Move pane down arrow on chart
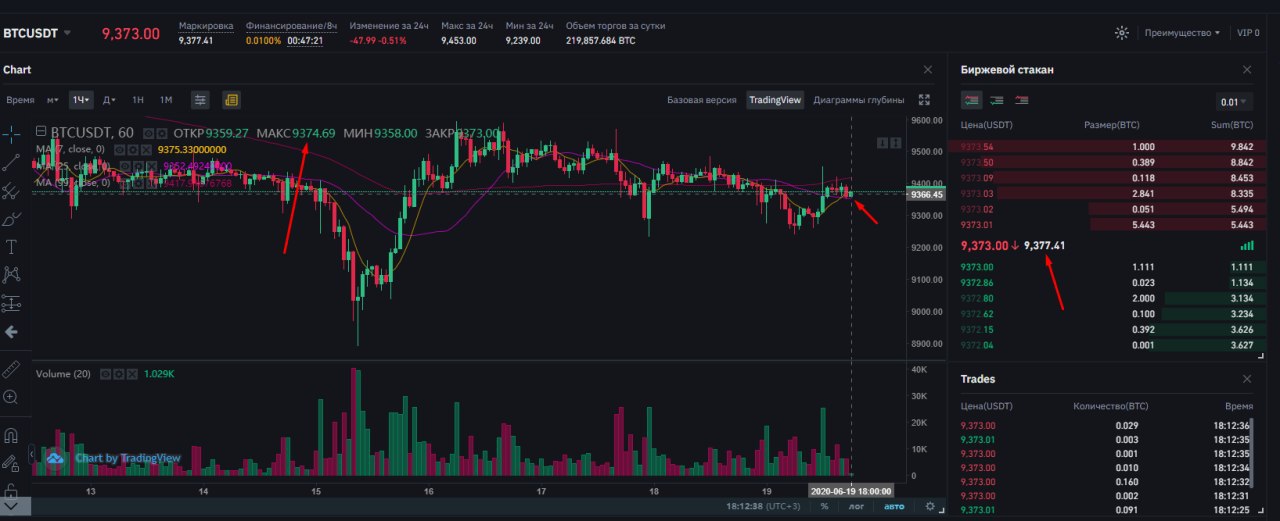 [x=882, y=143]
